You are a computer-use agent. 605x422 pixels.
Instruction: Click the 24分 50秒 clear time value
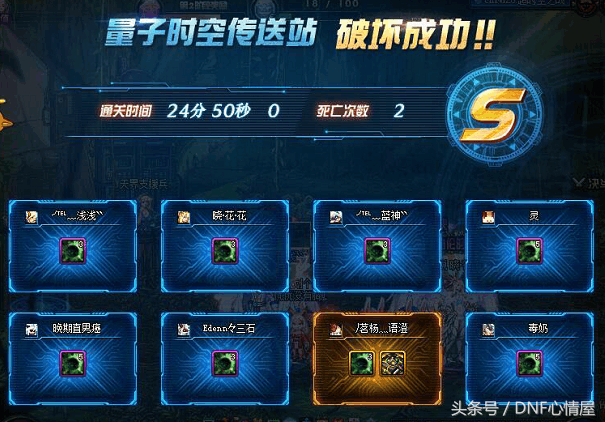pyautogui.click(x=209, y=111)
